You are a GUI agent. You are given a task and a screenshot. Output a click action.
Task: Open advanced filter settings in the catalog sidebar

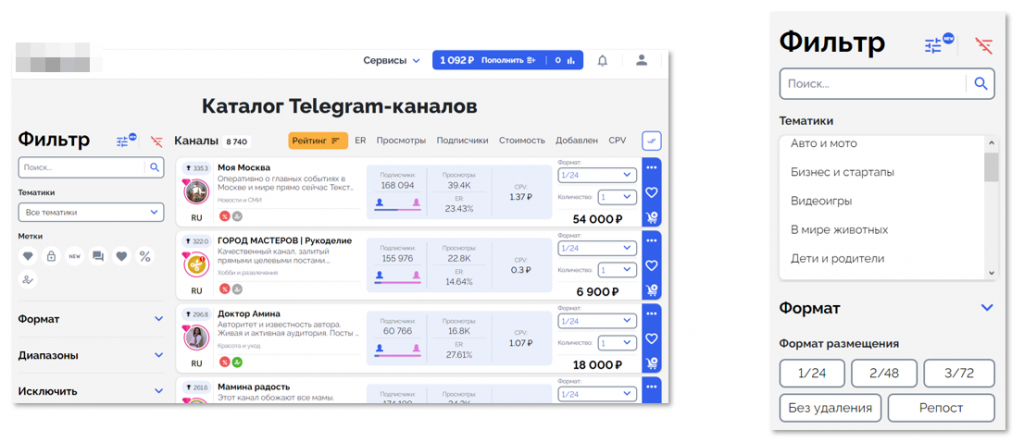point(124,140)
